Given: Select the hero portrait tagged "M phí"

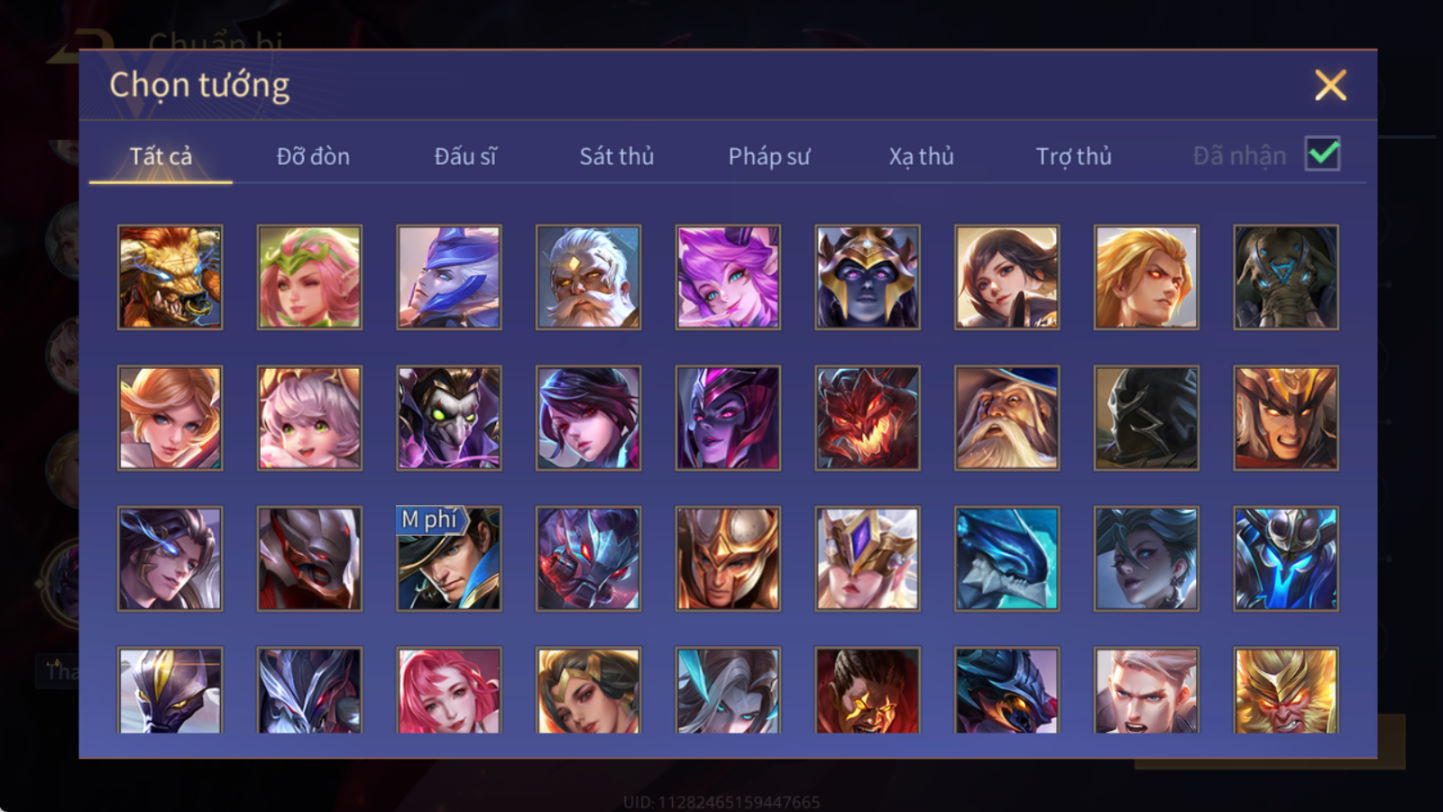Looking at the screenshot, I should click(x=449, y=558).
